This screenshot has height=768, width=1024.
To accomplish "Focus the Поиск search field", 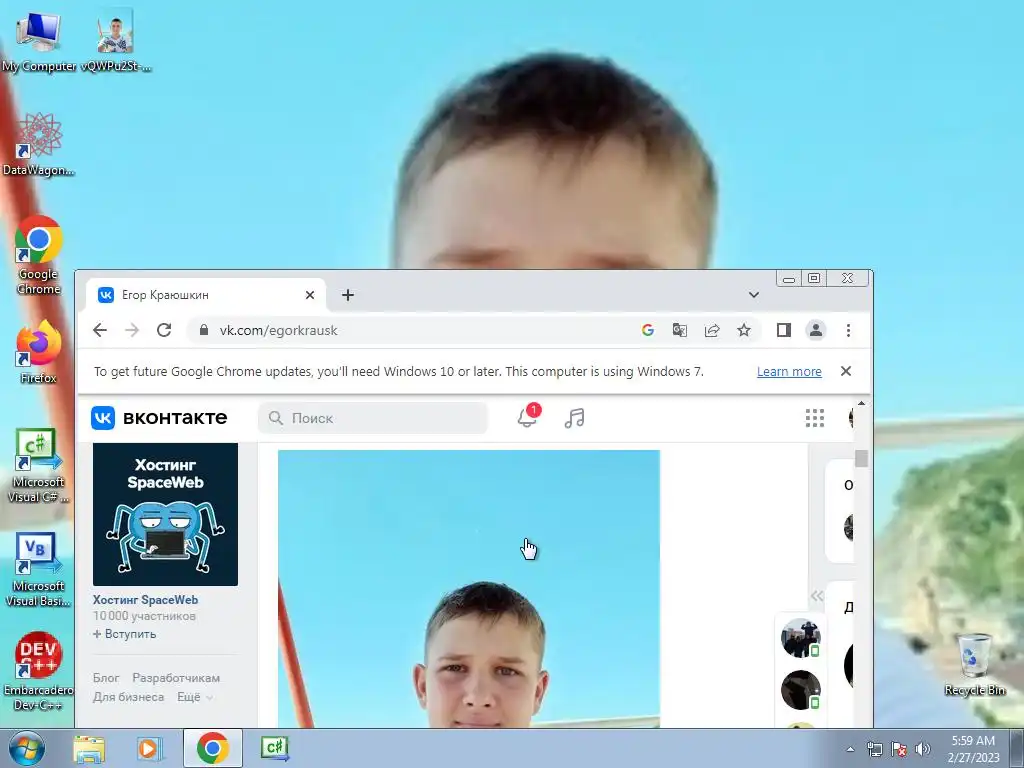I will click(x=373, y=418).
